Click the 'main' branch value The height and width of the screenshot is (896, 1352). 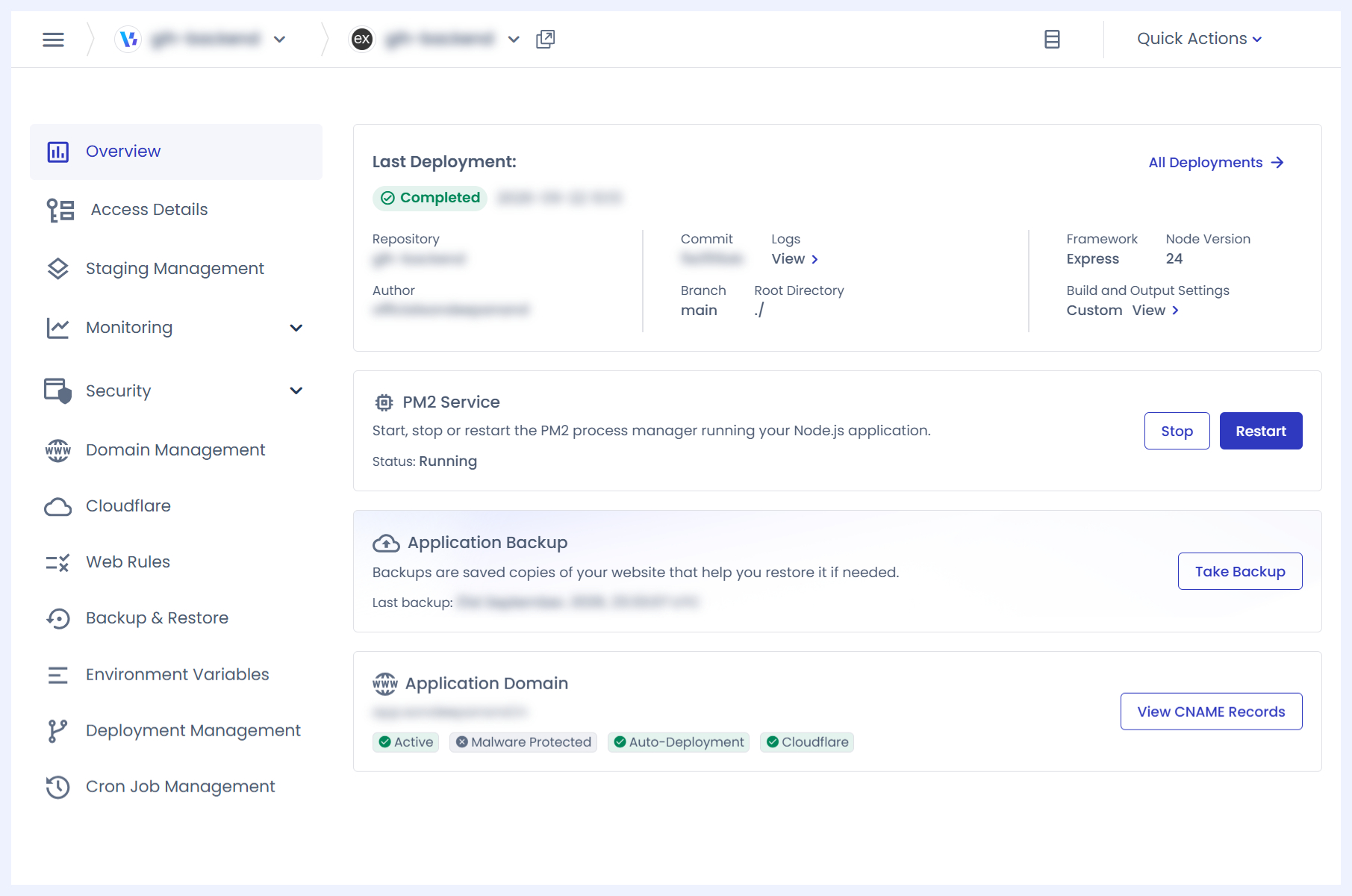(699, 311)
